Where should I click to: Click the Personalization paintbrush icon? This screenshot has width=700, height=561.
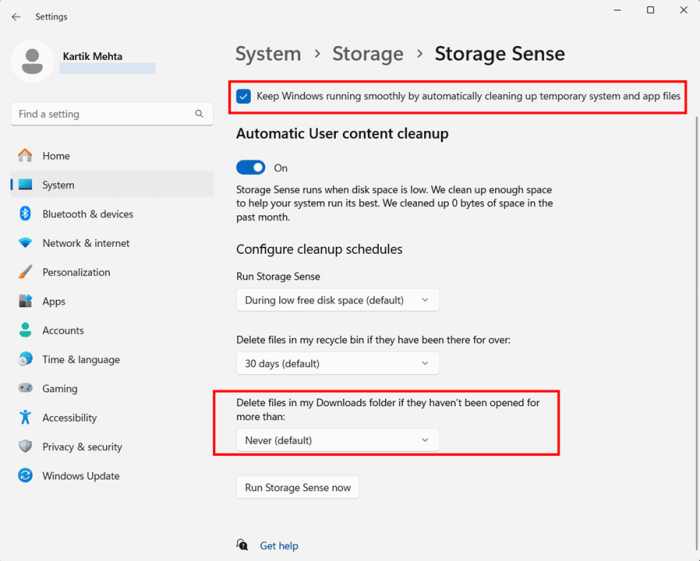[25, 271]
